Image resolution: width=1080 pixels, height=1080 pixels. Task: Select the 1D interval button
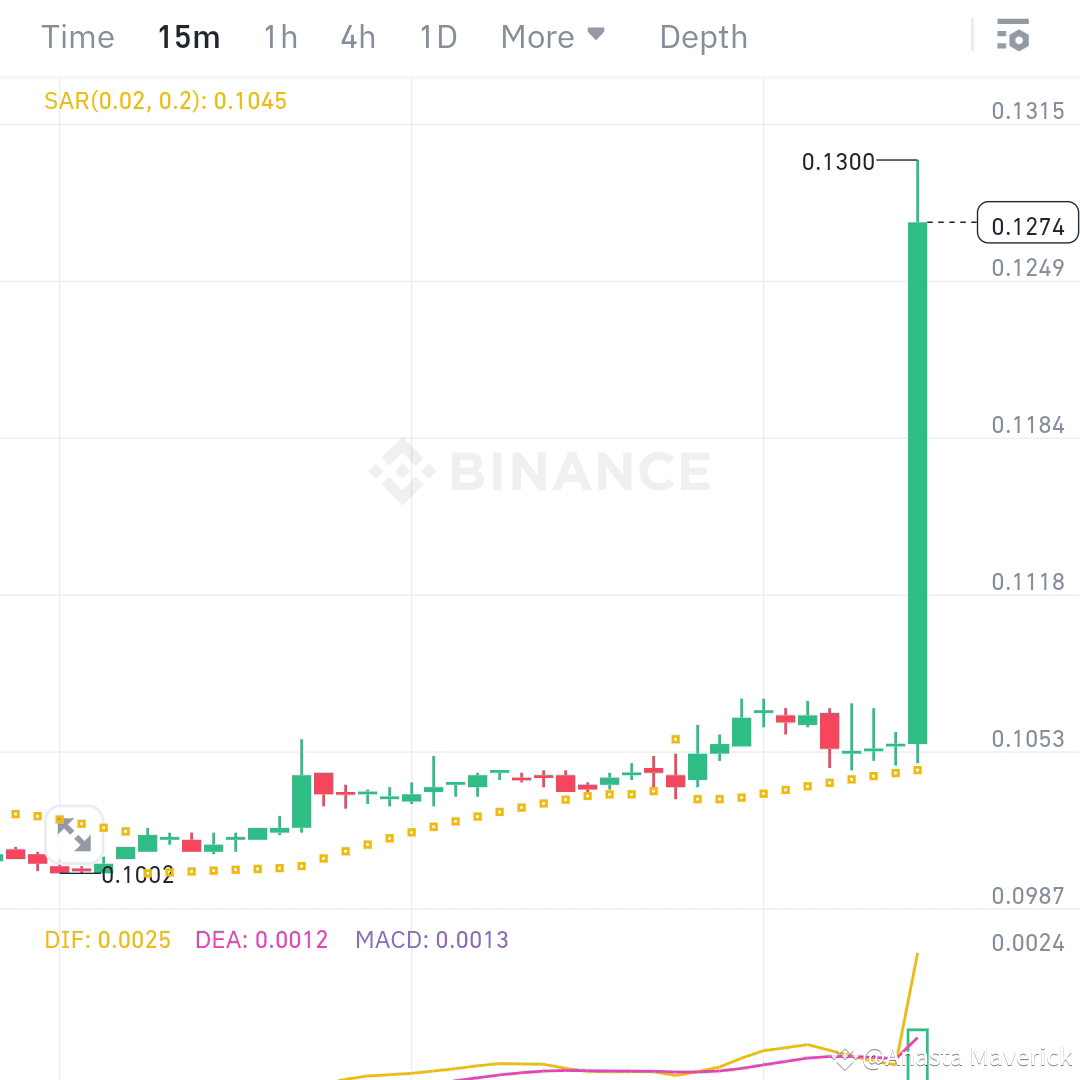tap(437, 36)
